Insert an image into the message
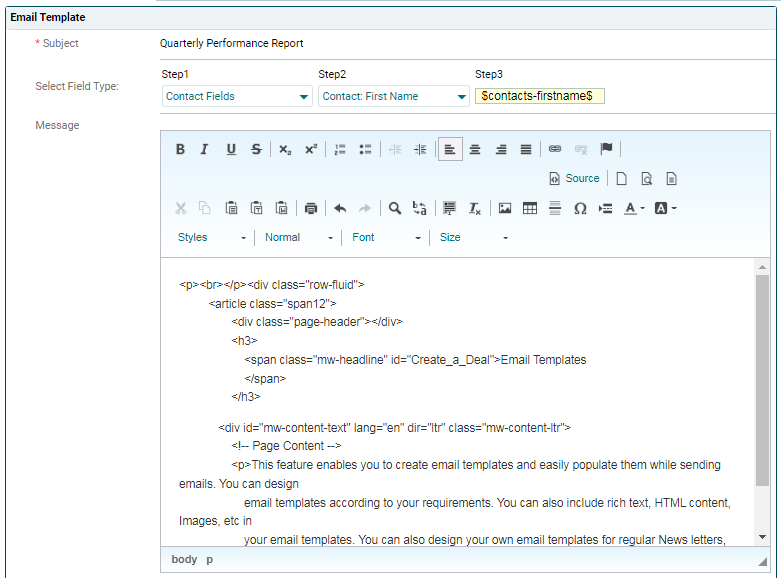This screenshot has width=783, height=578. click(505, 208)
